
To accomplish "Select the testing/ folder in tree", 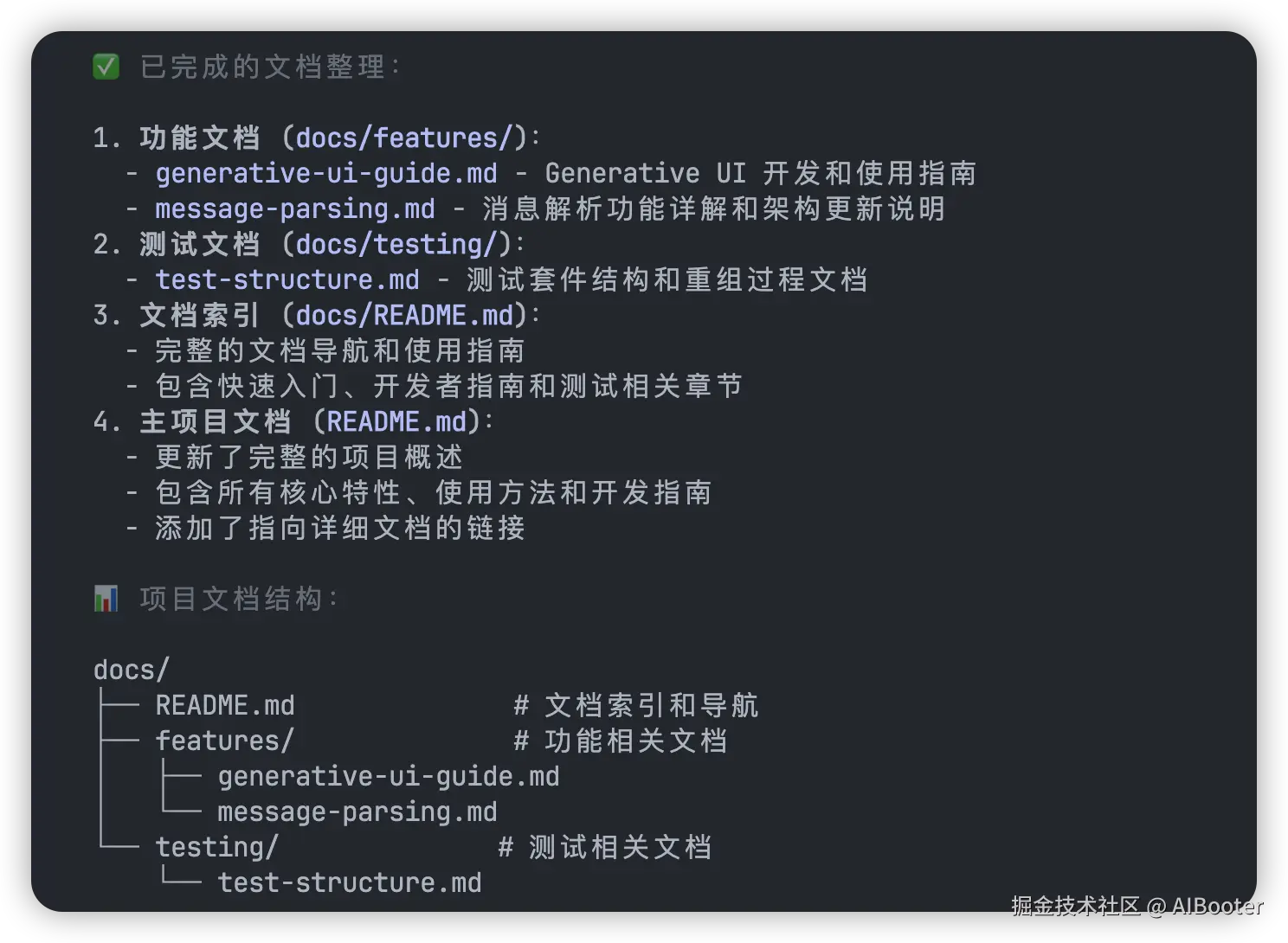I will (217, 848).
